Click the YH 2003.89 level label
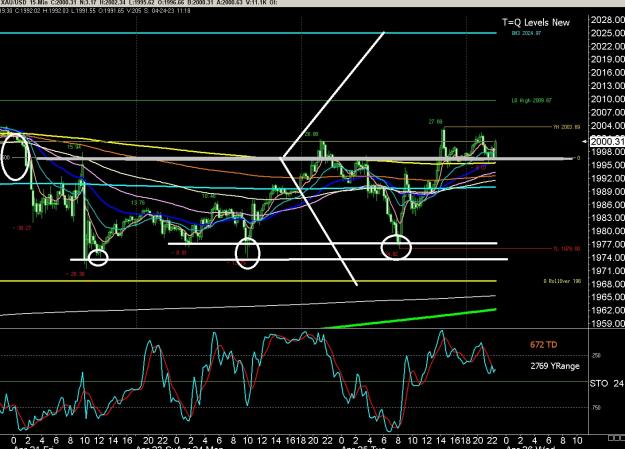625x449 pixels. pyautogui.click(x=566, y=127)
